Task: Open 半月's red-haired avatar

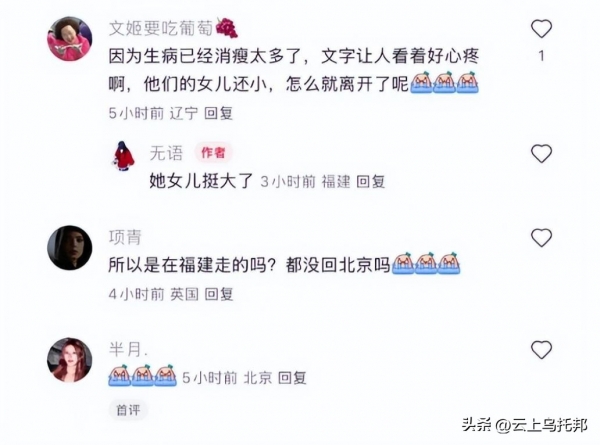Action: pos(69,360)
